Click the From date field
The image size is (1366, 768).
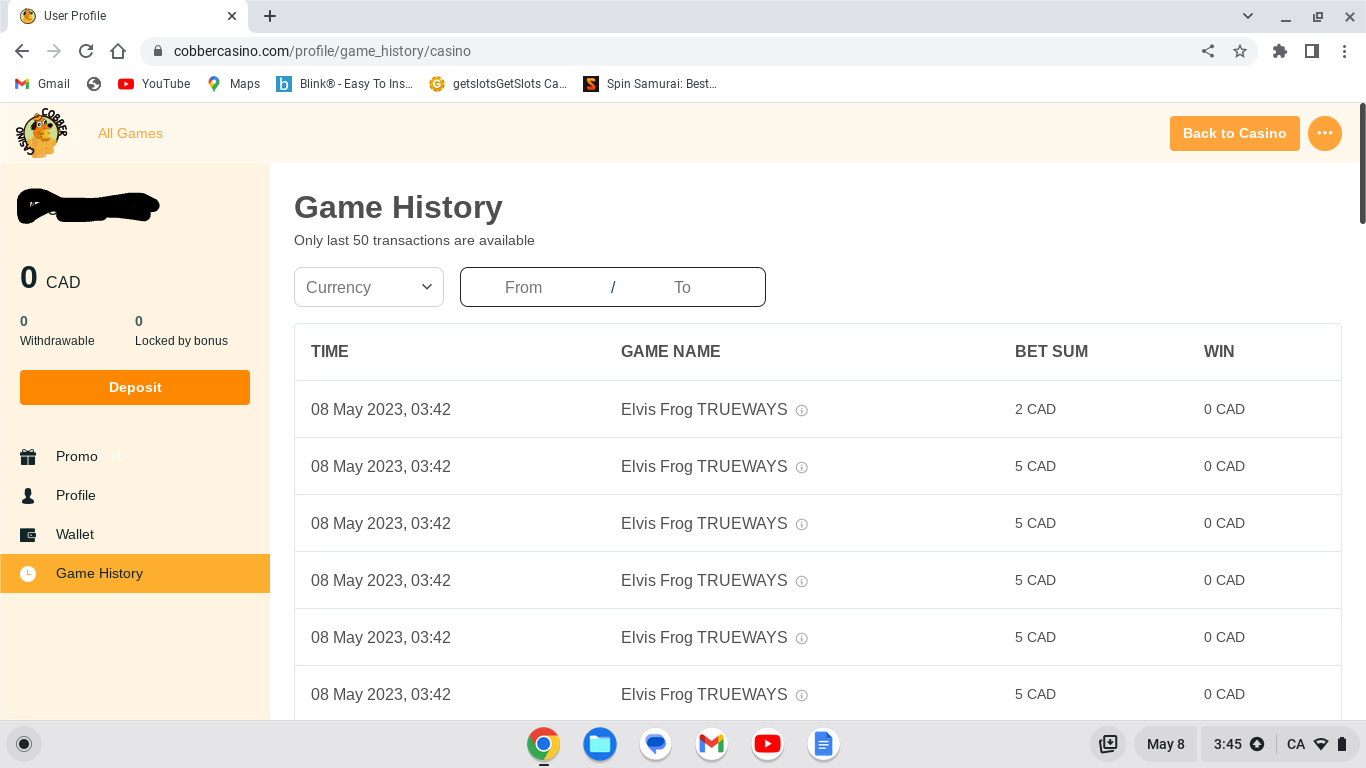click(x=523, y=287)
